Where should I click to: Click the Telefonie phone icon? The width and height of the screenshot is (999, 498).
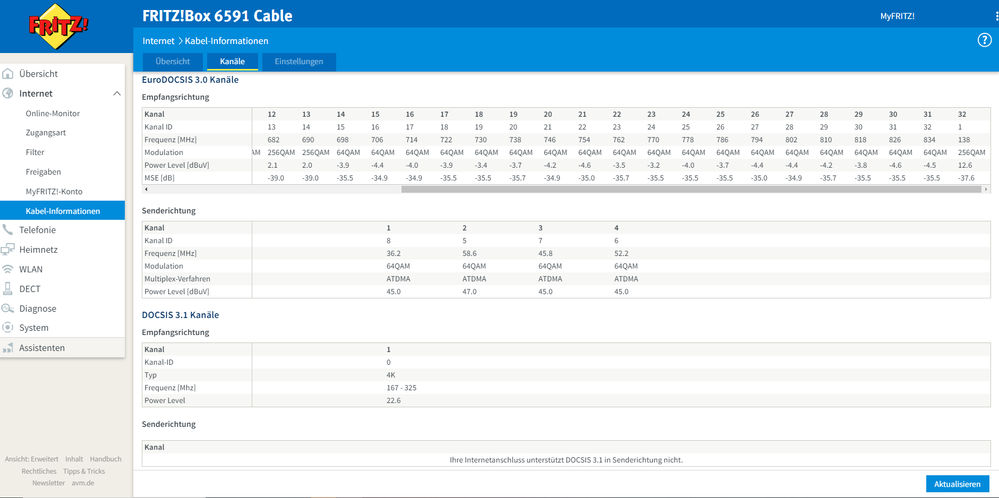9,230
